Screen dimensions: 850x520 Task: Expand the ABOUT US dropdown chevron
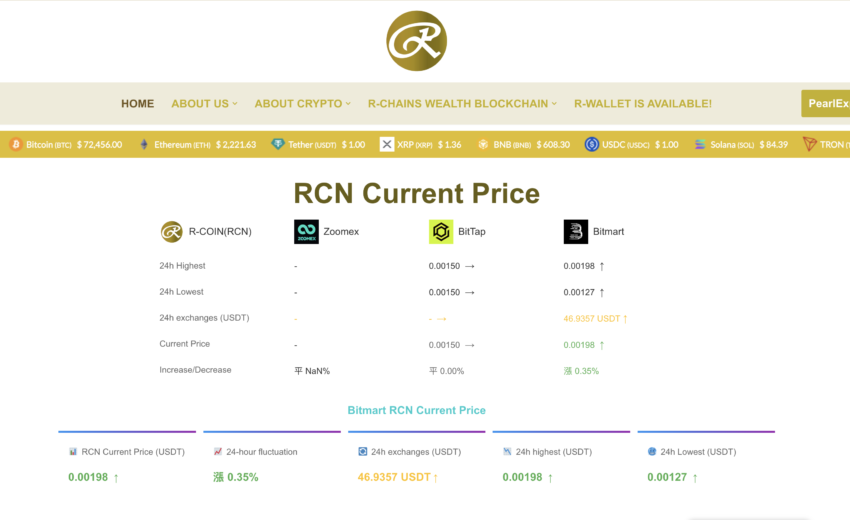235,104
